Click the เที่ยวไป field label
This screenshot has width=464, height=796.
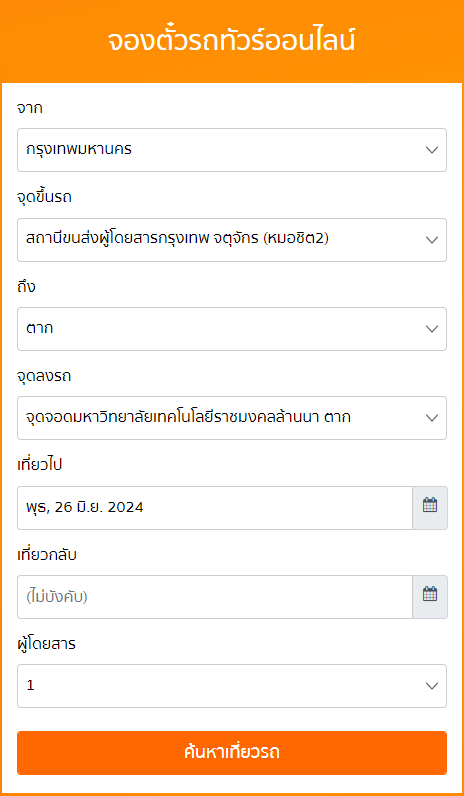coord(40,465)
